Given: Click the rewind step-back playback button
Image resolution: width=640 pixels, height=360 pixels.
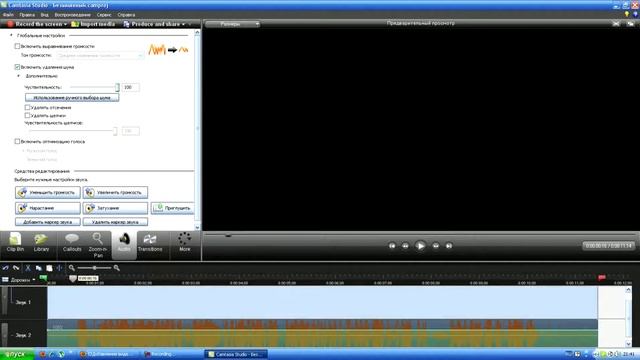Looking at the screenshot, I should click(x=405, y=246).
